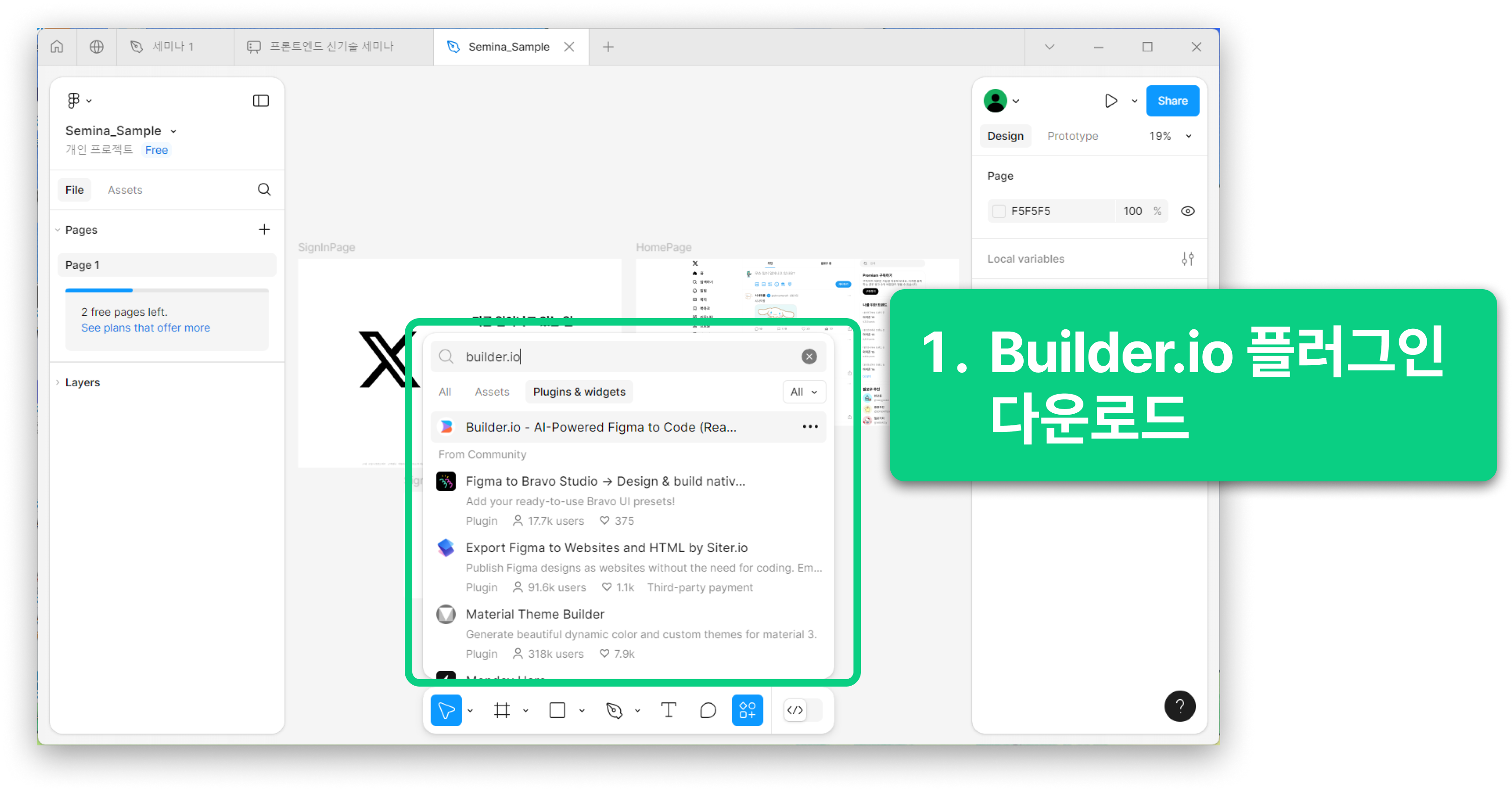This screenshot has height=792, width=1512.
Task: Open the Present options dropdown arrow
Action: (1134, 101)
